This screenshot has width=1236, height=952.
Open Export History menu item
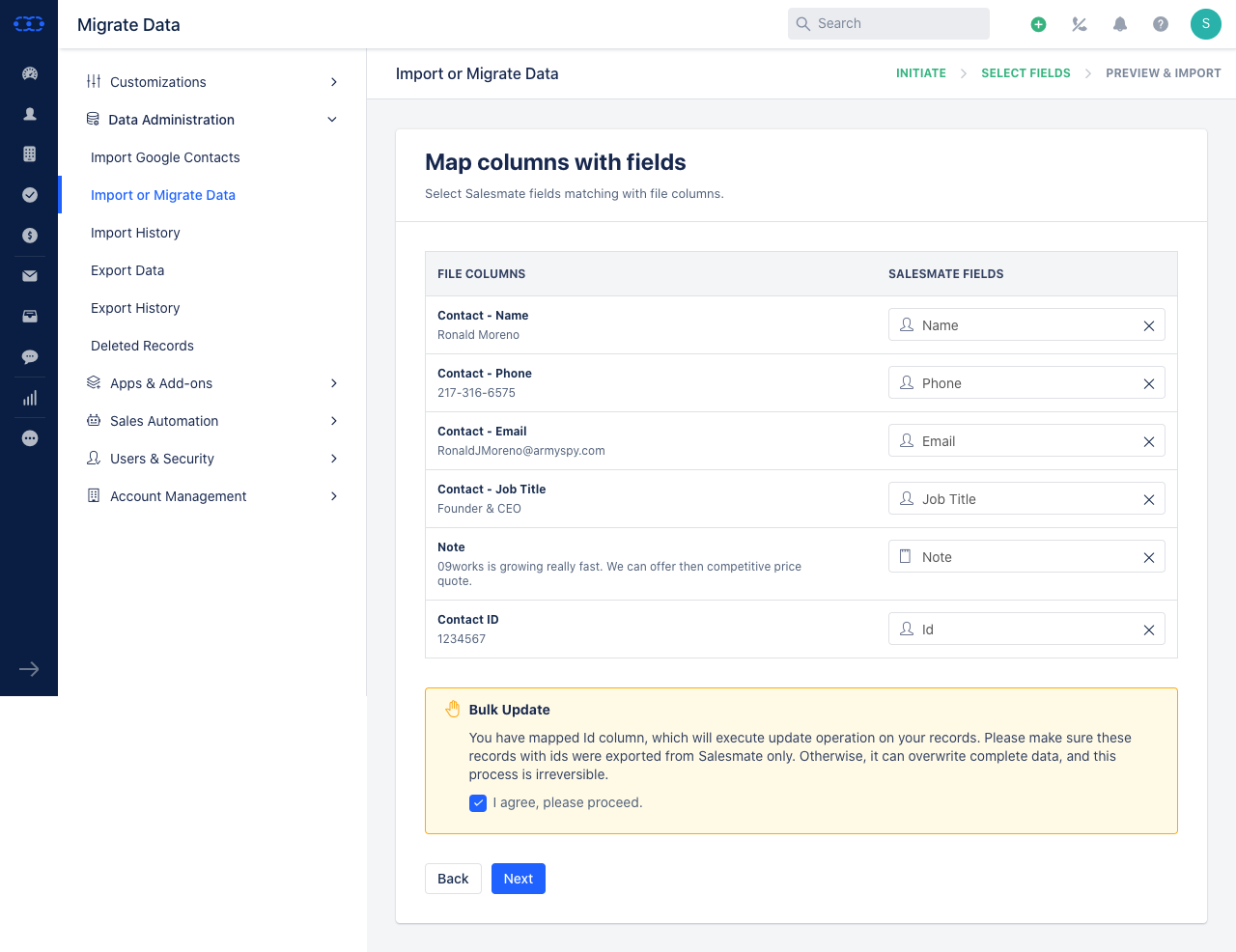point(135,308)
